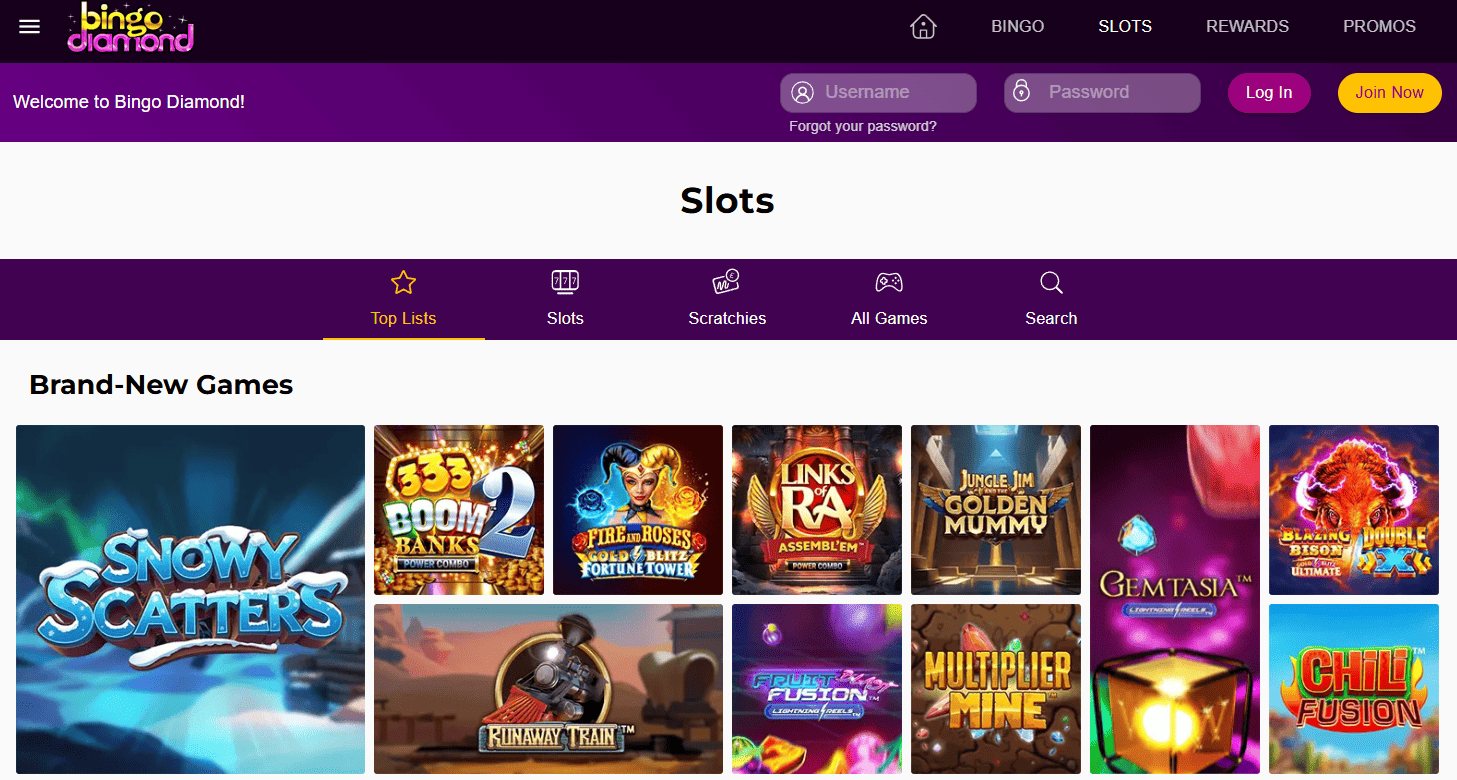Image resolution: width=1457 pixels, height=780 pixels.
Task: Click the Bingo Diamond logo
Action: (x=130, y=29)
